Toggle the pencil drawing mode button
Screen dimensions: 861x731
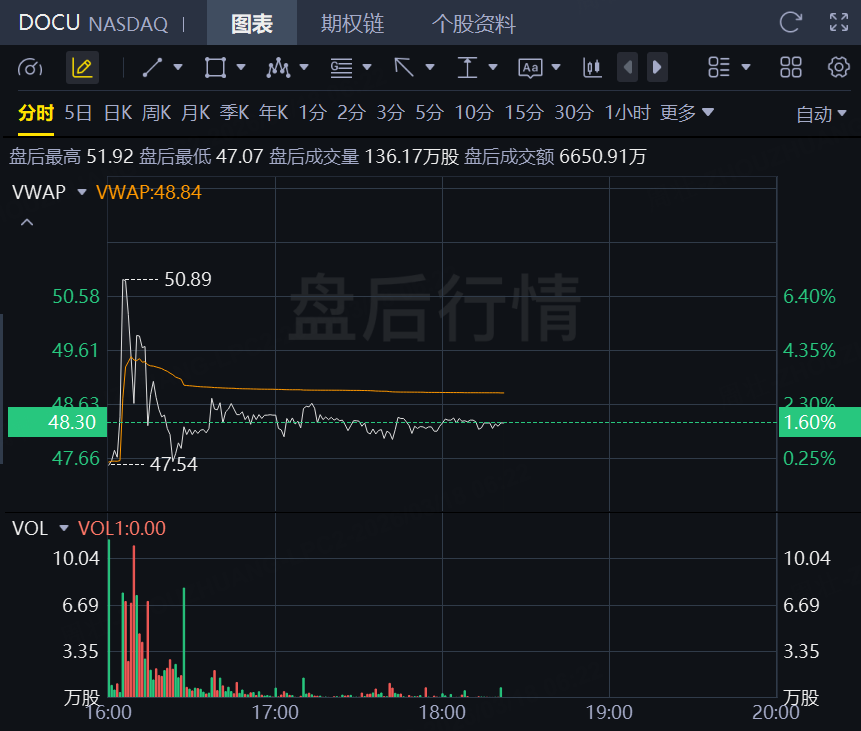(82, 68)
